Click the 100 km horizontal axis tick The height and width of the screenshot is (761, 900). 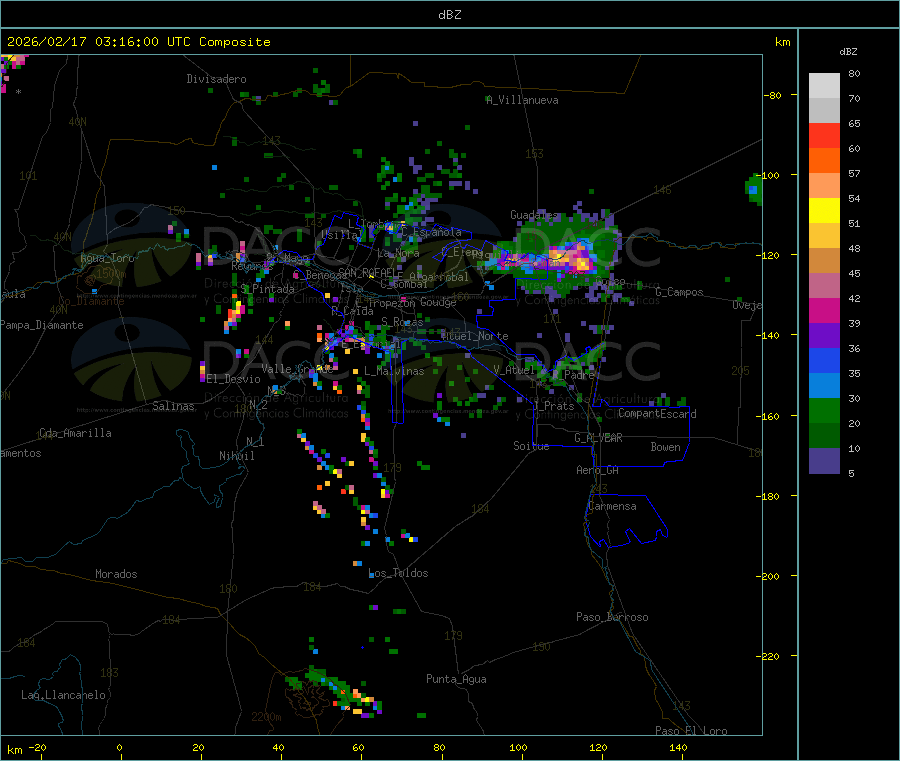tap(518, 747)
